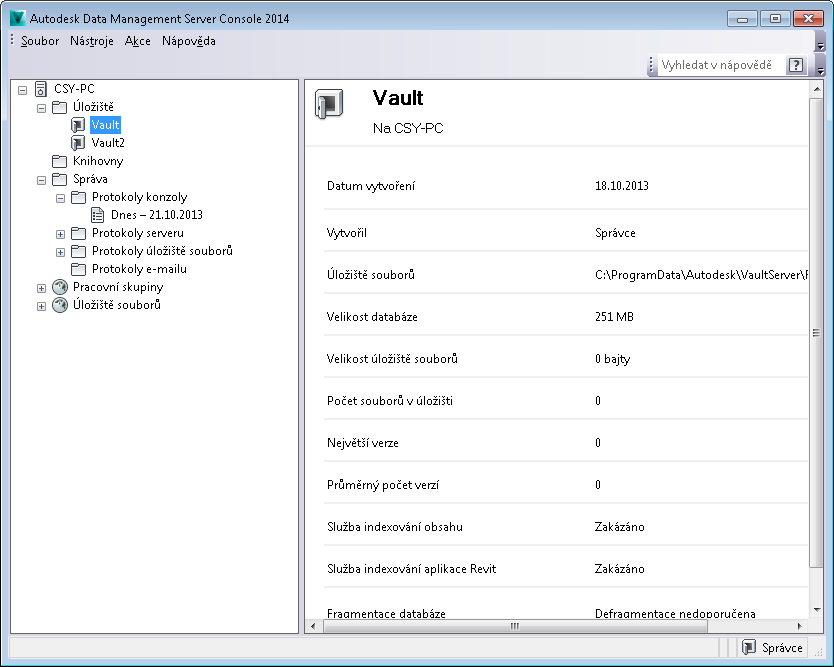Click the Na CSY-PC subtitle text
The image size is (834, 667).
[408, 128]
